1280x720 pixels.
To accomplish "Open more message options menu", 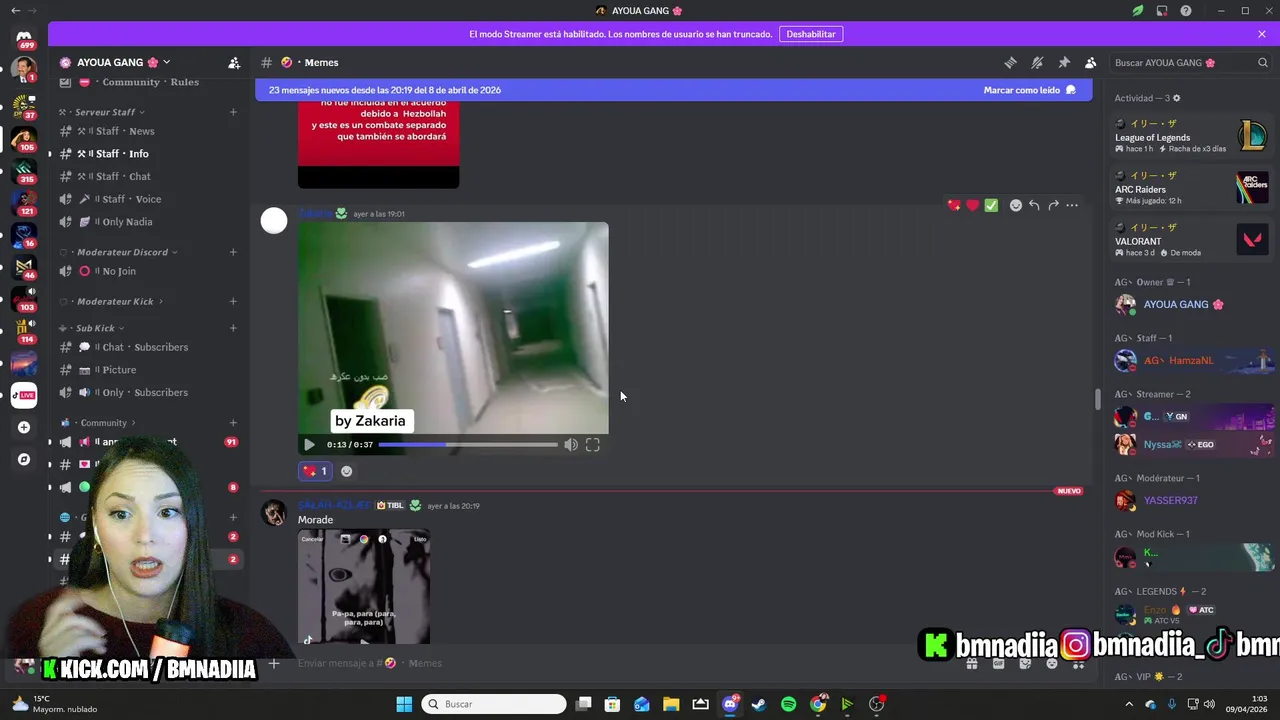I will pyautogui.click(x=1072, y=205).
